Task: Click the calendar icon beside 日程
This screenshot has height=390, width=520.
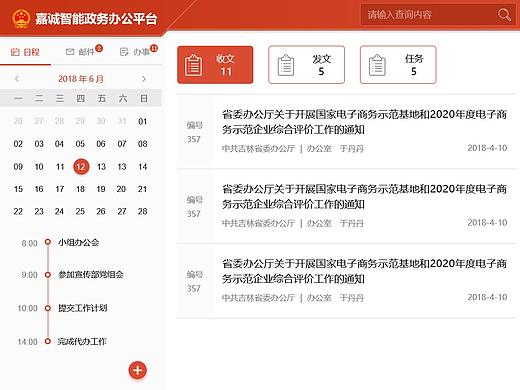Action: coord(15,52)
